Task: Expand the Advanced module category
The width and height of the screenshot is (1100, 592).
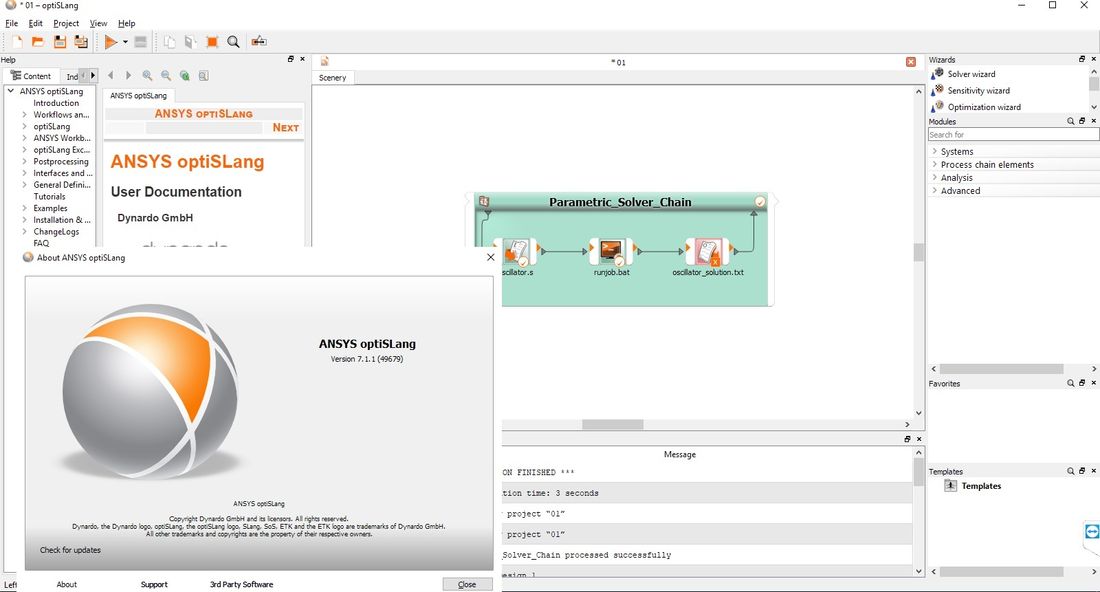Action: (934, 191)
